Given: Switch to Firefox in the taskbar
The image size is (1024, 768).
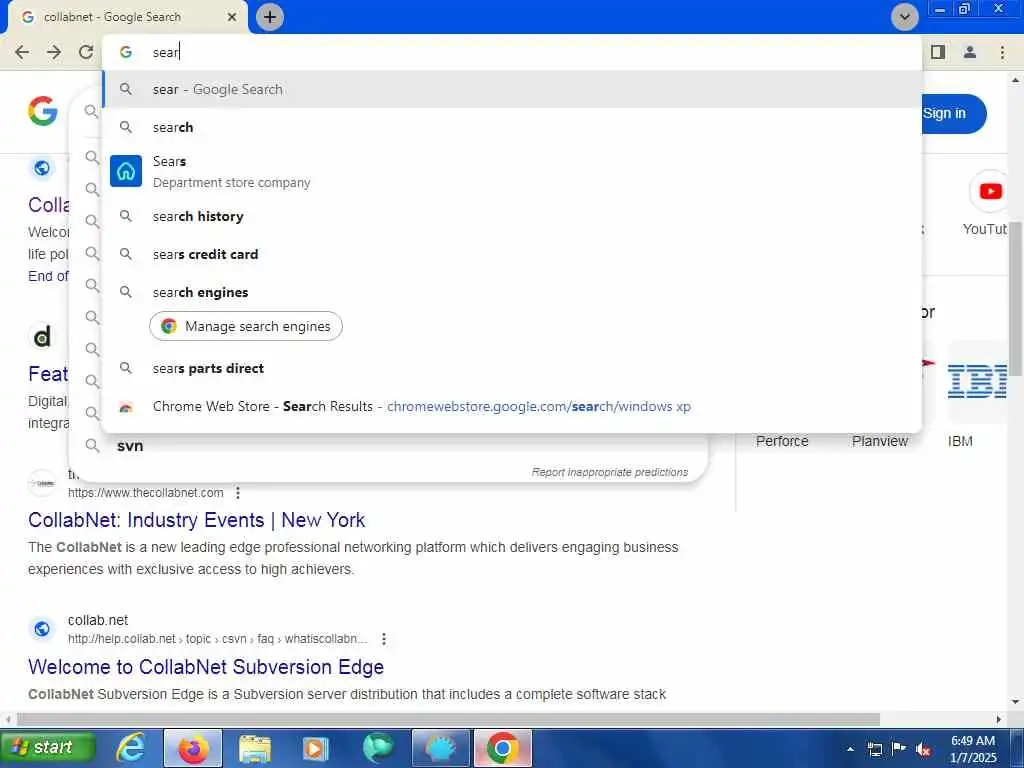Looking at the screenshot, I should (193, 748).
